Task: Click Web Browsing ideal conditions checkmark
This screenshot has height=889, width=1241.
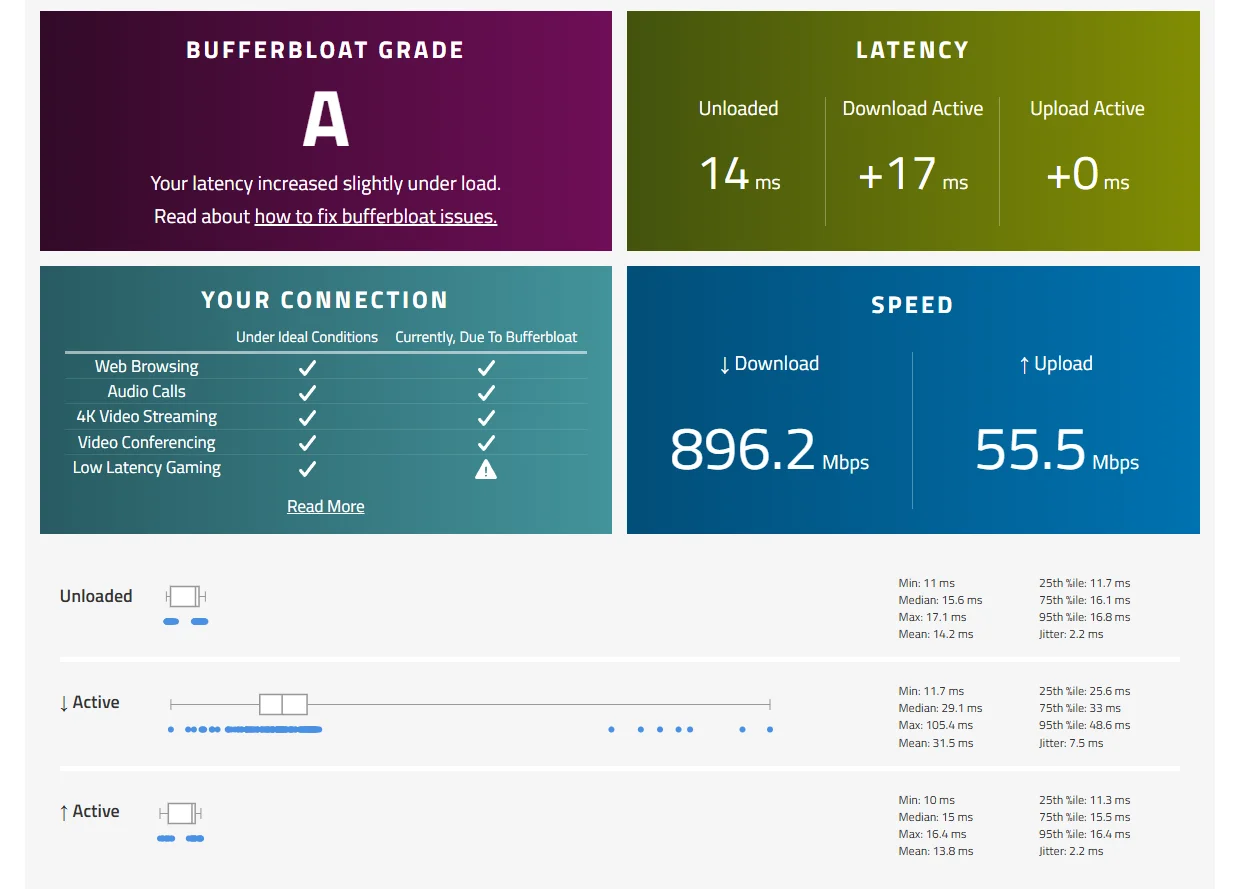Action: pyautogui.click(x=307, y=367)
